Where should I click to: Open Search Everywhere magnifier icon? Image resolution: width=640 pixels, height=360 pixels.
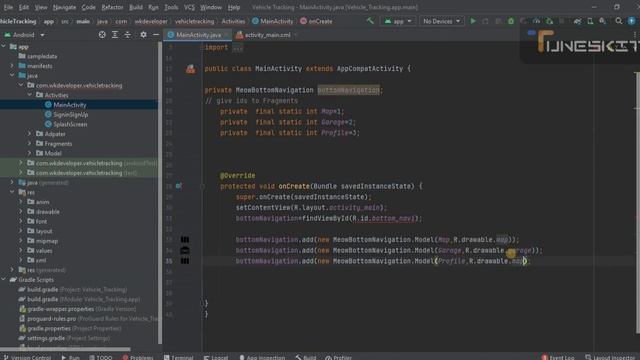[619, 21]
